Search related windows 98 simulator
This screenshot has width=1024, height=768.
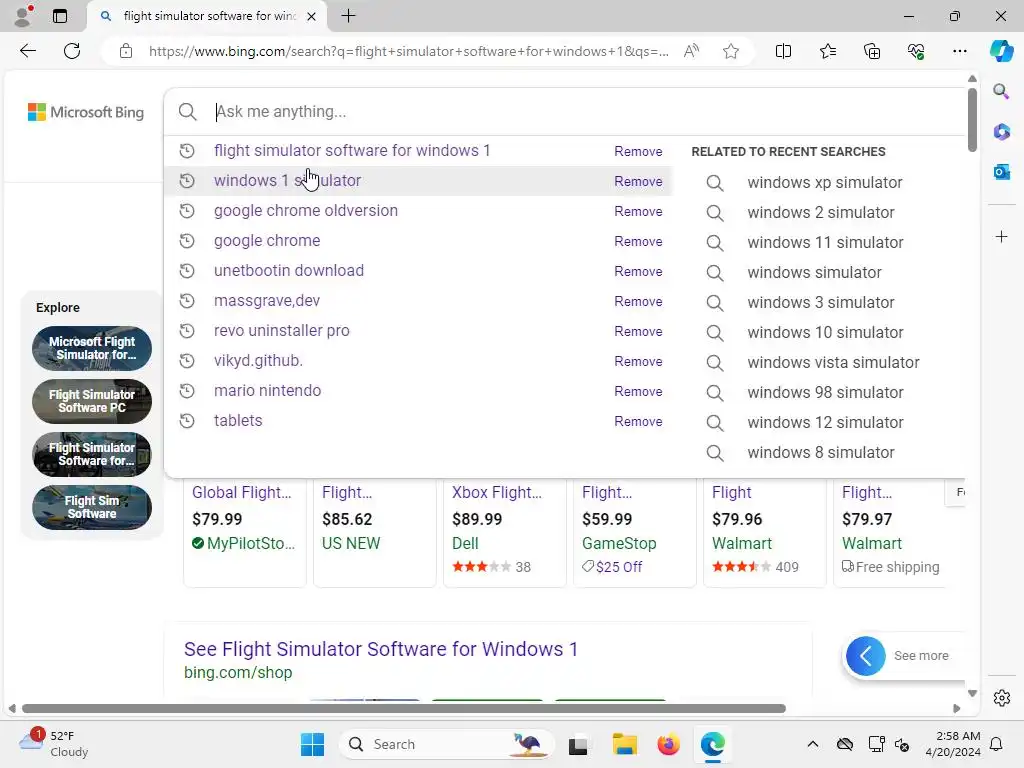pos(825,393)
